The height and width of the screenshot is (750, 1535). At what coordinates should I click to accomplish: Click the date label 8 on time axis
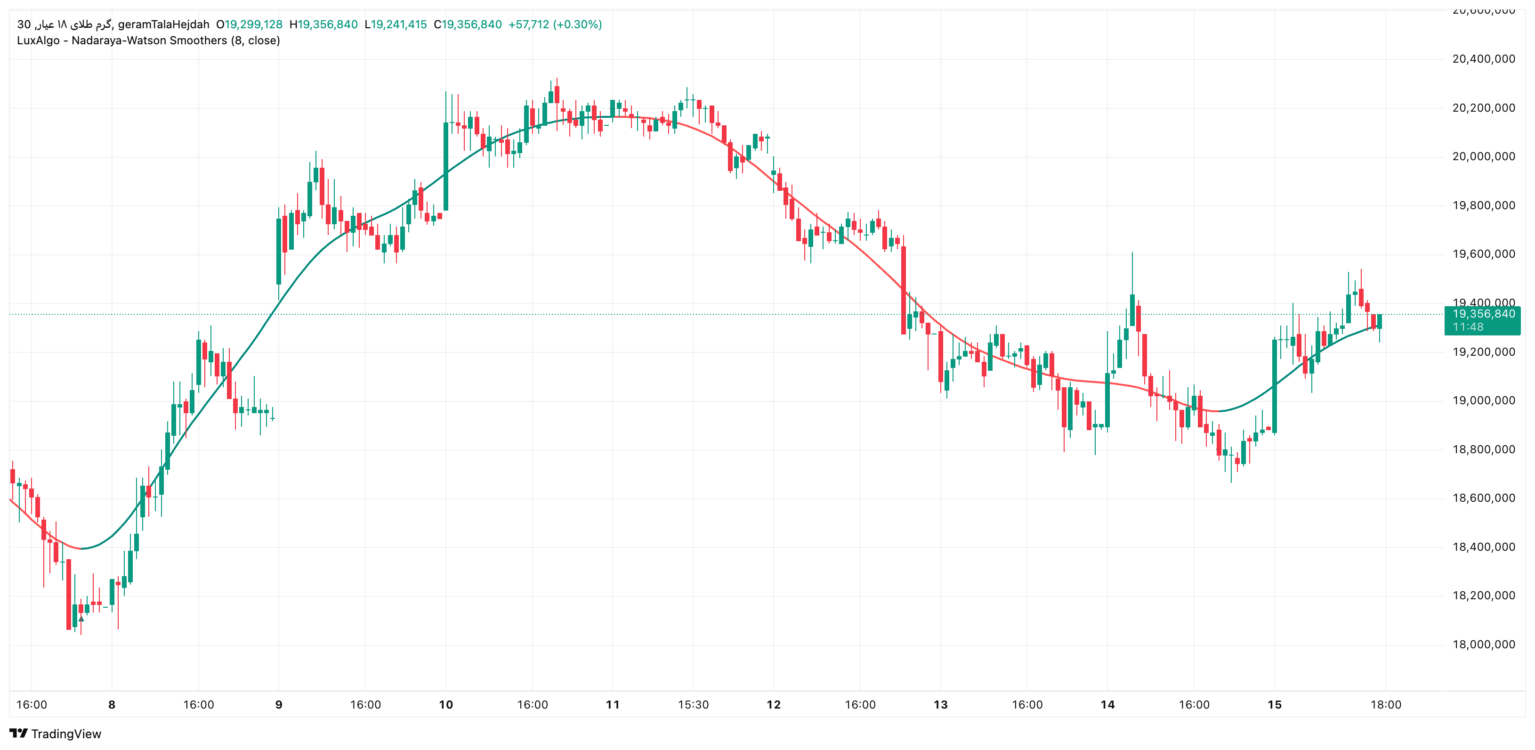point(112,705)
